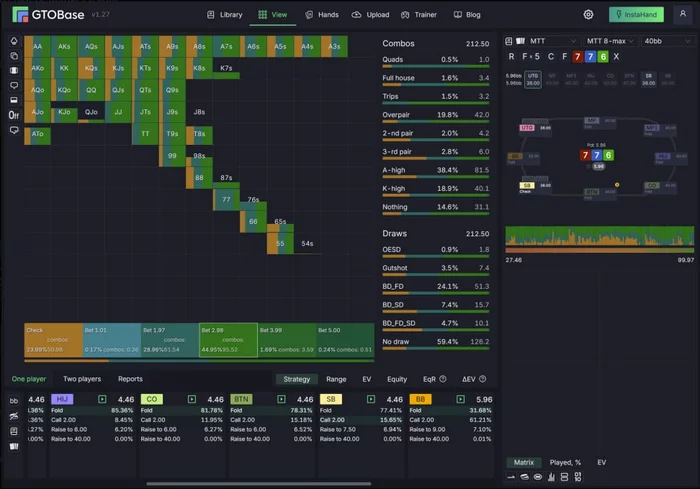This screenshot has width=700, height=489.
Task: Select the Range display mode
Action: [336, 379]
